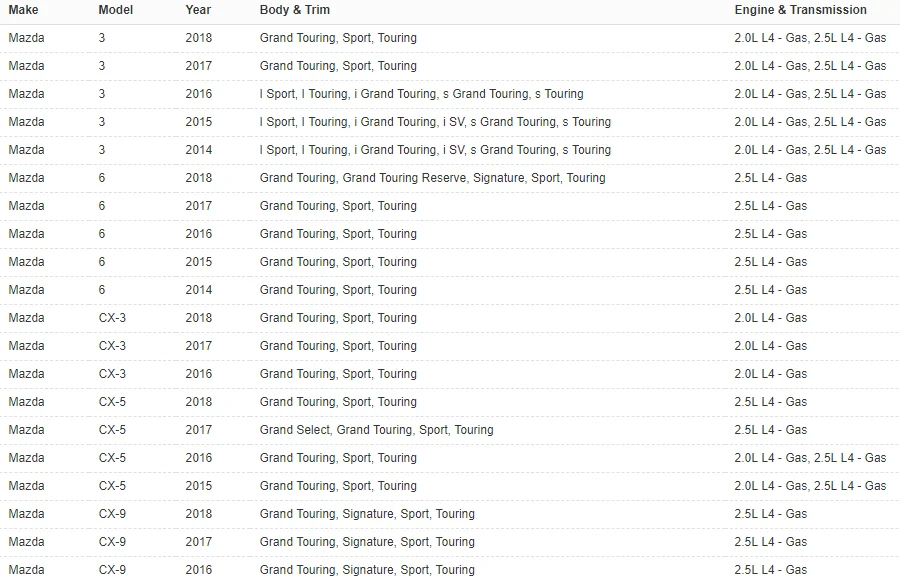
Task: Click engine cell for CX-5 2016
Action: coord(810,458)
